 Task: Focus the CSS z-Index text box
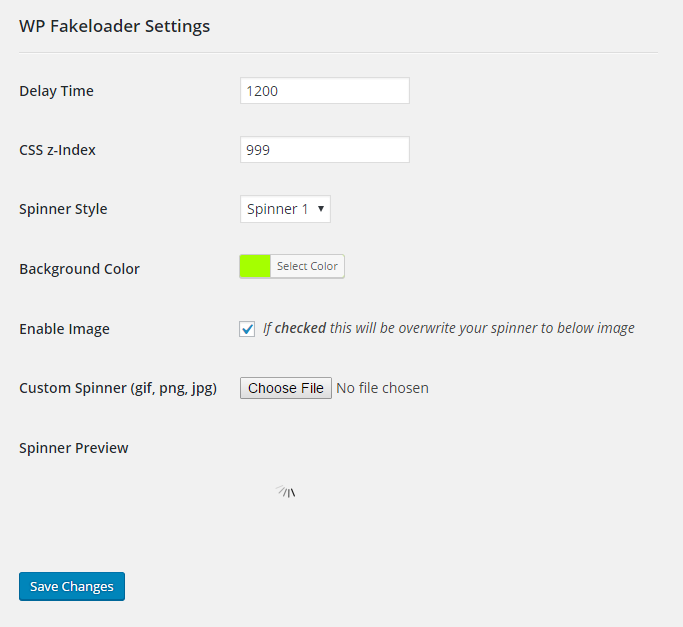325,150
